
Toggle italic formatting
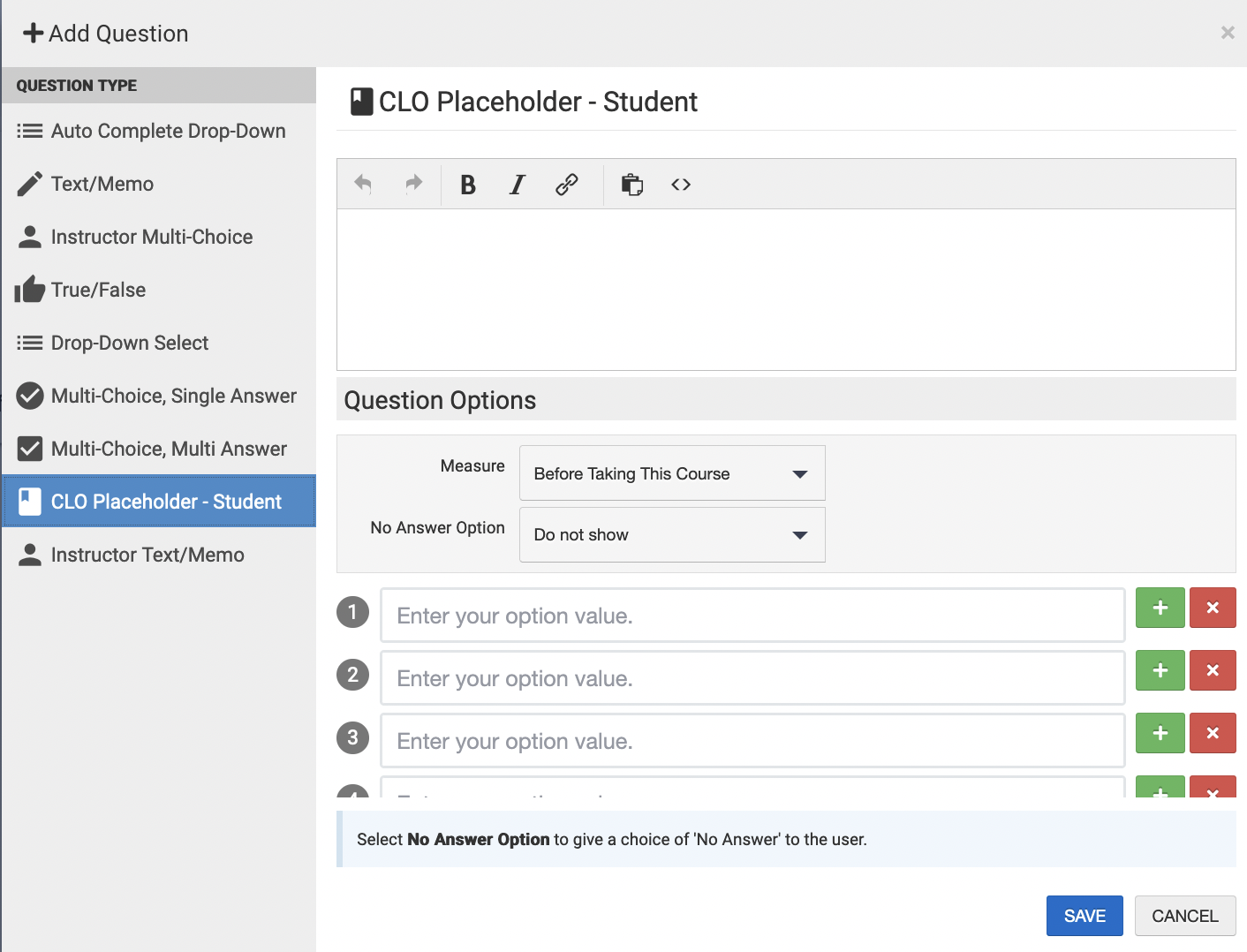click(518, 185)
